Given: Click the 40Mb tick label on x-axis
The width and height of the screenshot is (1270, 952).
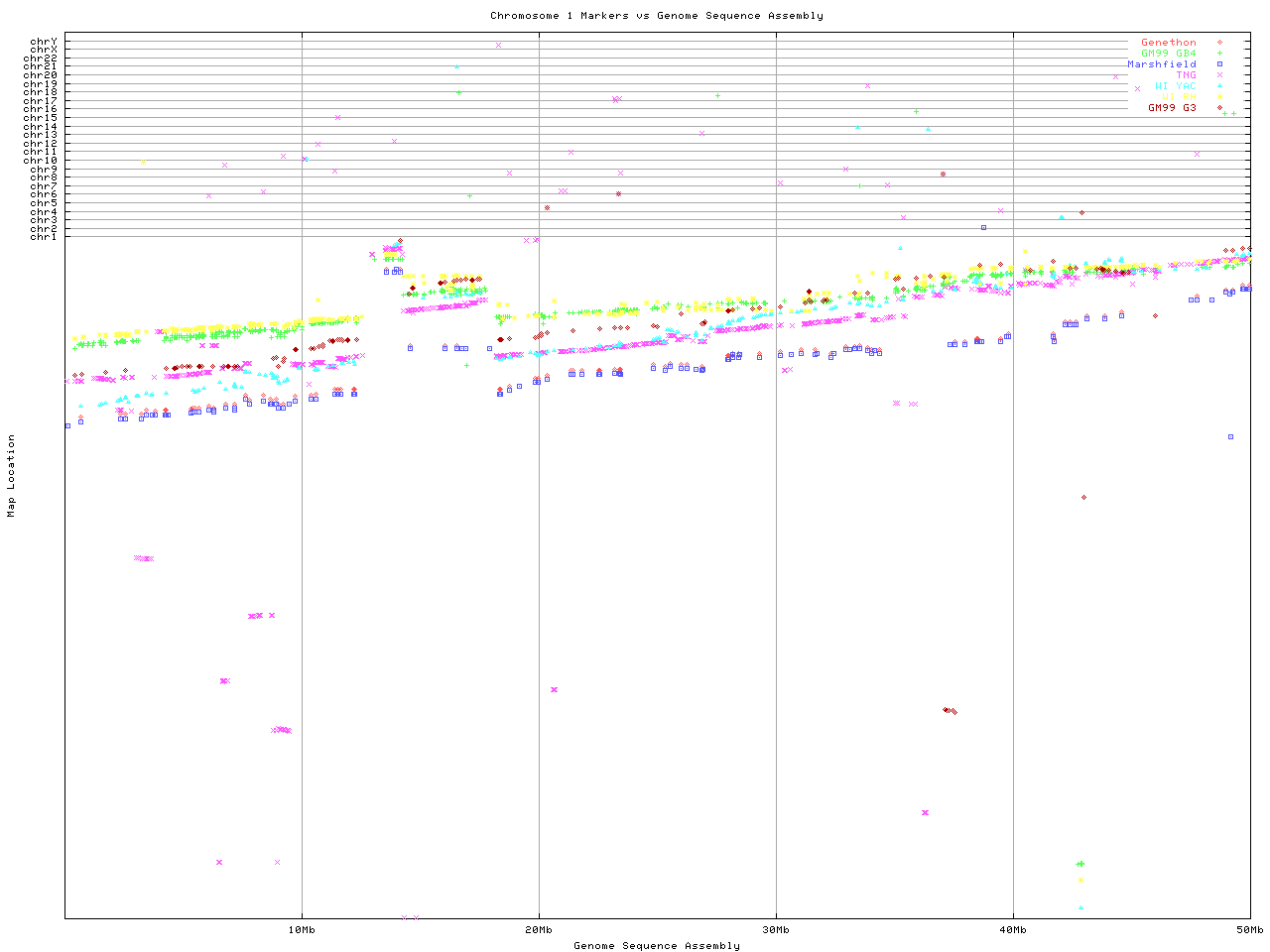Looking at the screenshot, I should 1013,930.
